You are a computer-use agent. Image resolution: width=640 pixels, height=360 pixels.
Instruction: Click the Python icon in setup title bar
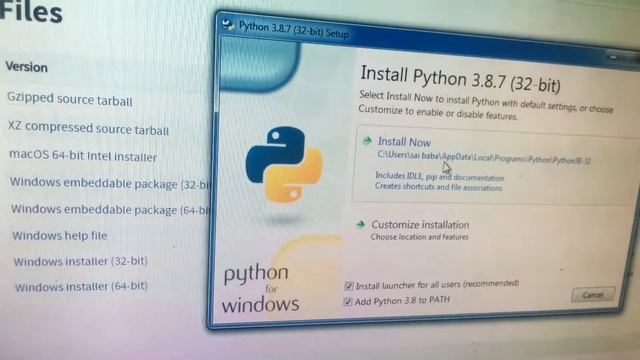(x=227, y=24)
